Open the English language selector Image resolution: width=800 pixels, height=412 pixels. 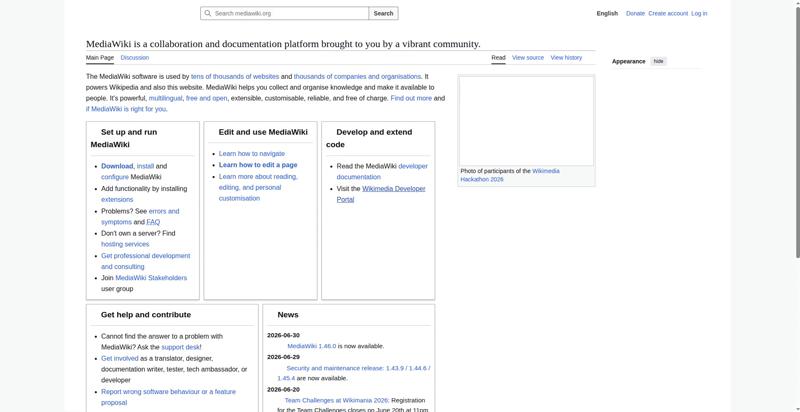pyautogui.click(x=607, y=14)
